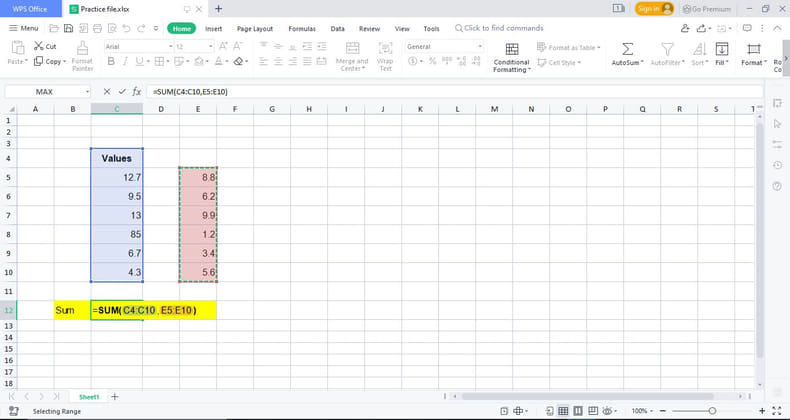This screenshot has height=420, width=790.
Task: Expand the Copy dropdown arrow
Action: point(64,61)
